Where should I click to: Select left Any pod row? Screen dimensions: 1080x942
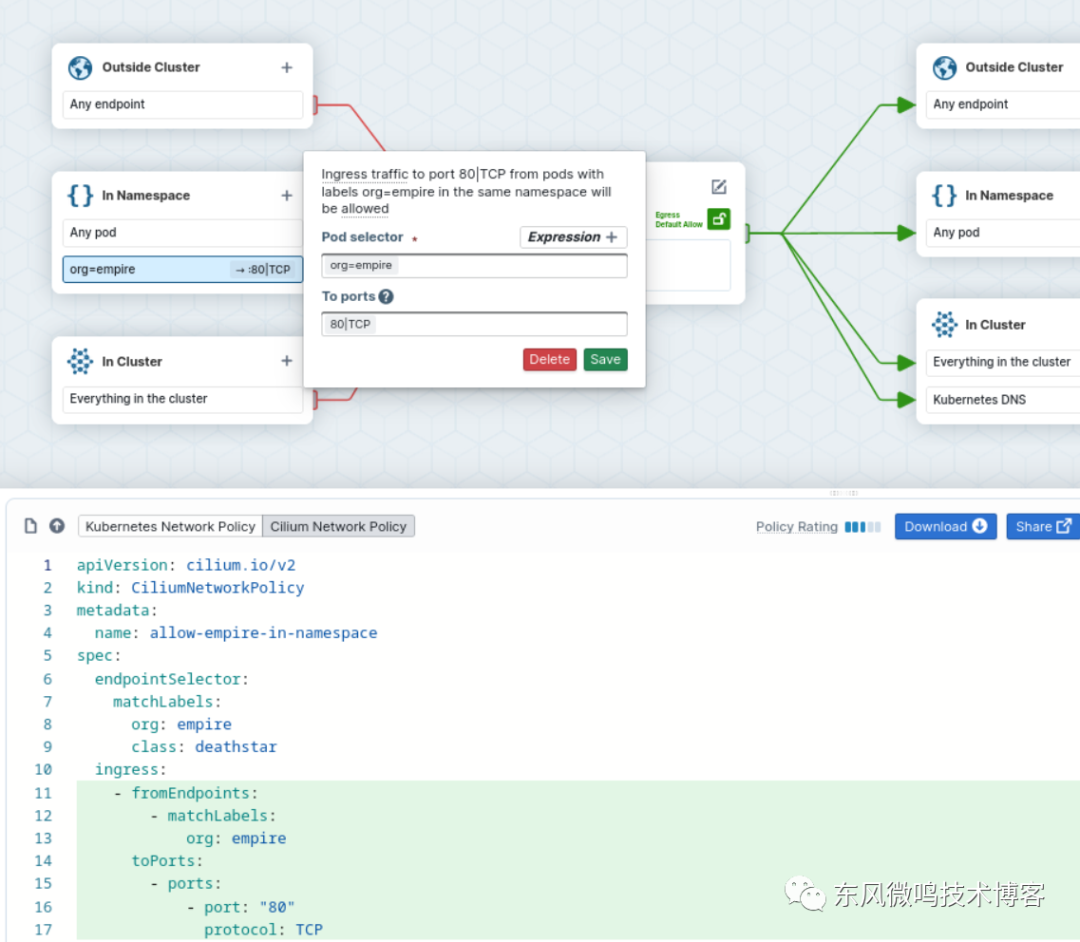183,233
